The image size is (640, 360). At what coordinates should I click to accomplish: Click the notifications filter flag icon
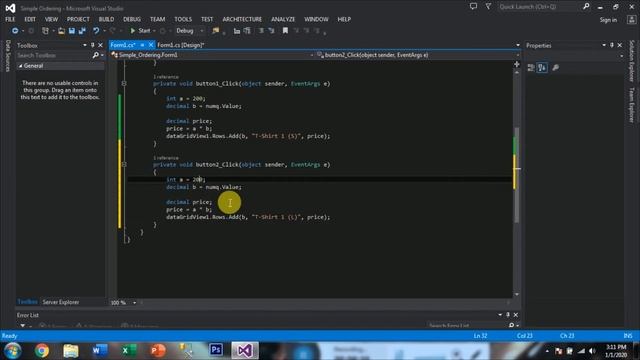tap(488, 7)
